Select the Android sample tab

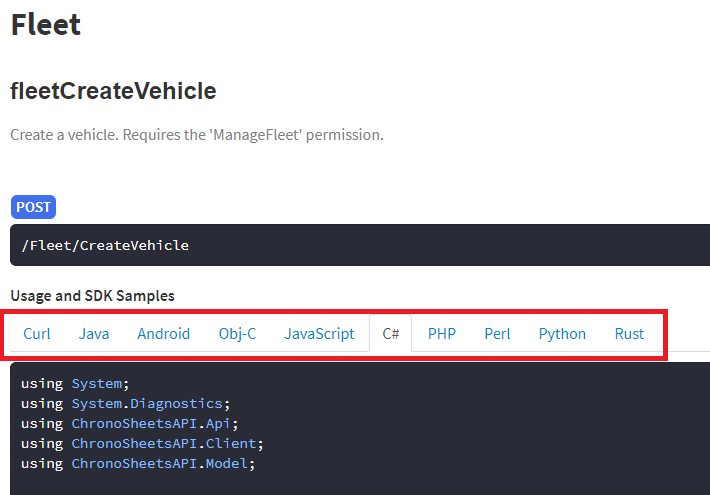tap(163, 334)
